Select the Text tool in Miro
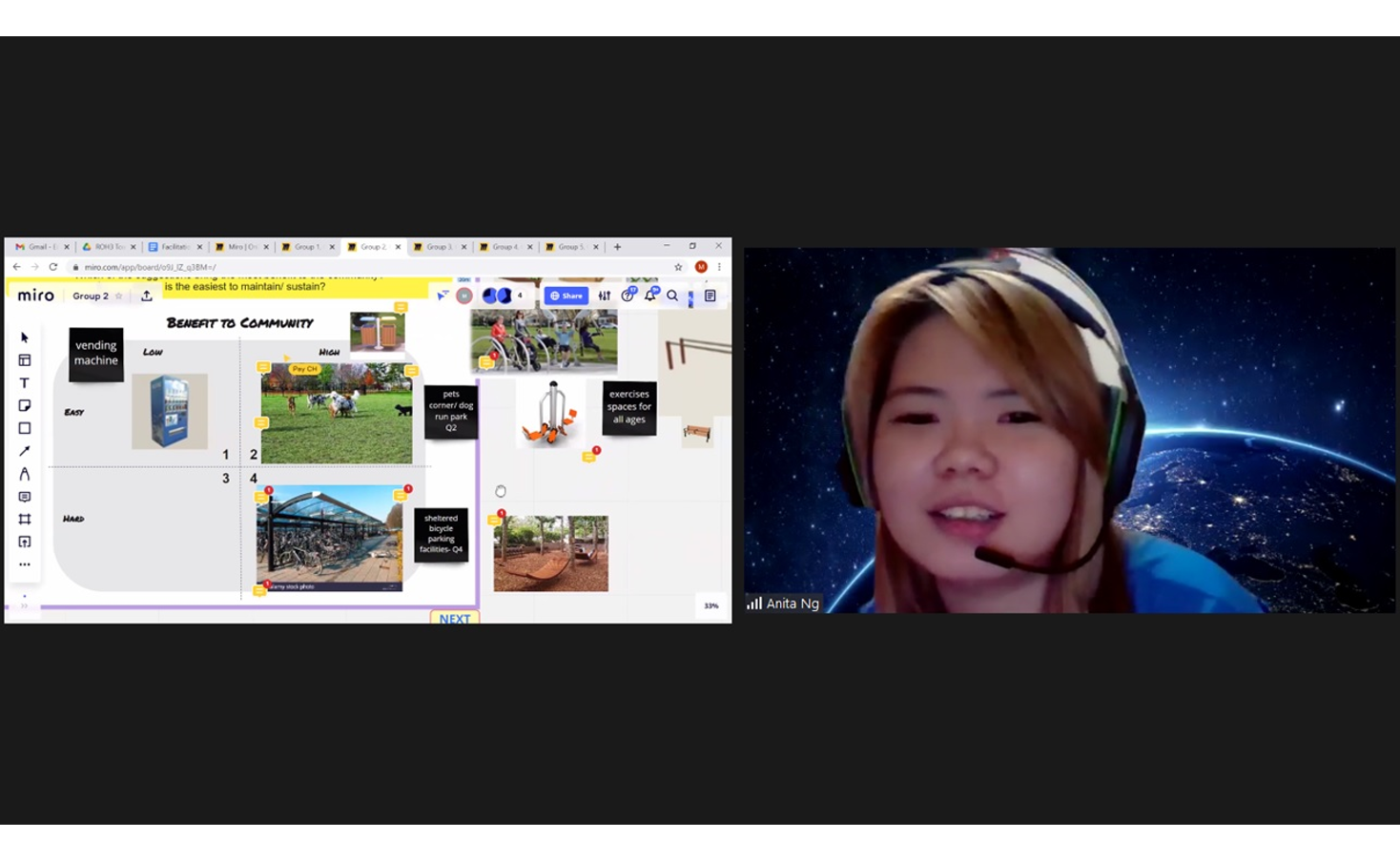The image size is (1400, 860). 25,383
